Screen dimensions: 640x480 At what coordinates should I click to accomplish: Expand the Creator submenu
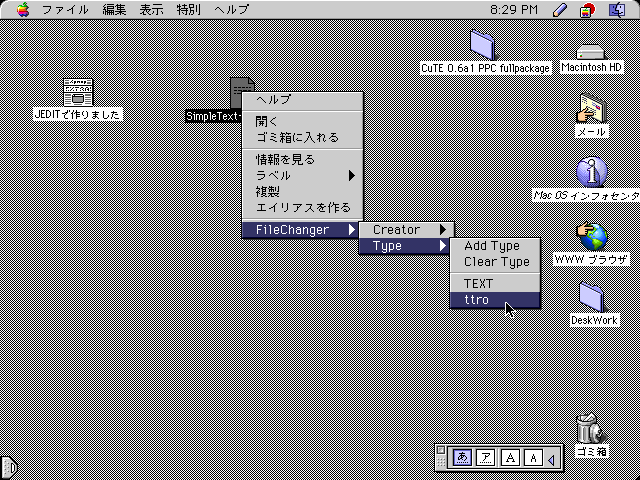pyautogui.click(x=407, y=230)
